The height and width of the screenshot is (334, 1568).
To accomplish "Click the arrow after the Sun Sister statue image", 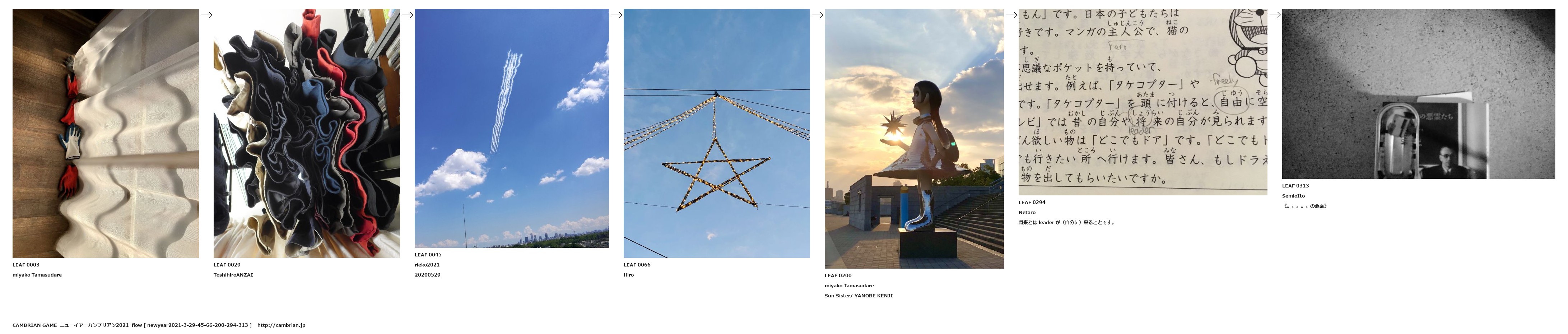I will coord(1012,15).
